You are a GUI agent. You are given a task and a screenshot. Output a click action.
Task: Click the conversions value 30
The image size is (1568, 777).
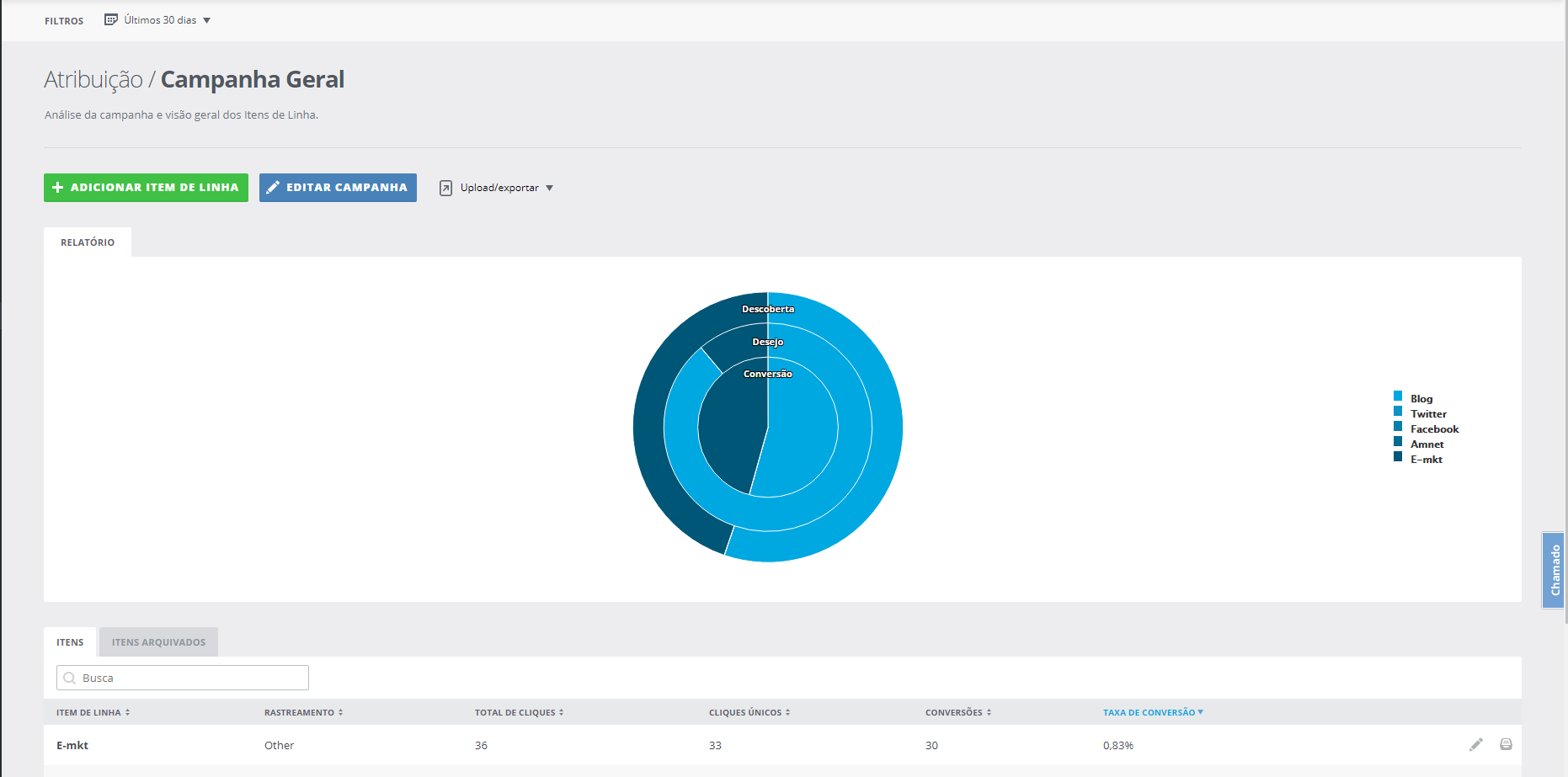(x=931, y=745)
